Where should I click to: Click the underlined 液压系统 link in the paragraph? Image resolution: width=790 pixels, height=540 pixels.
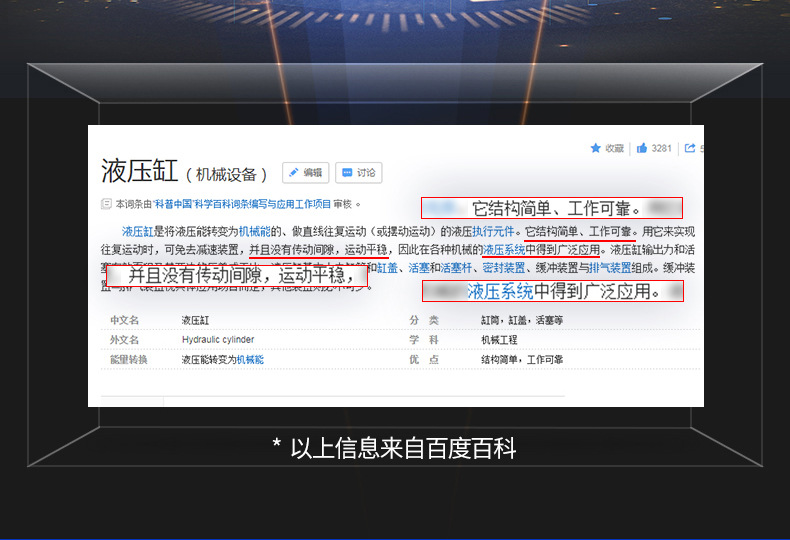[504, 249]
